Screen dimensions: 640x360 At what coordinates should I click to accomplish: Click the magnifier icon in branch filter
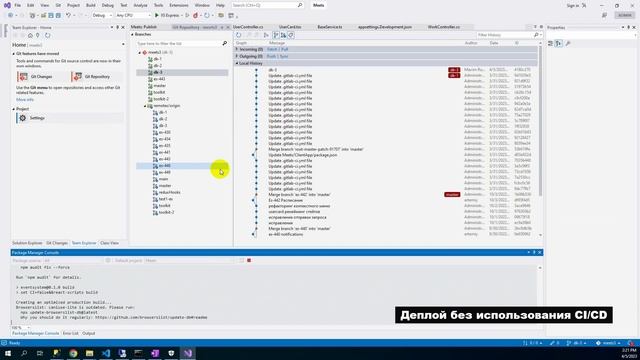pyautogui.click(x=224, y=43)
